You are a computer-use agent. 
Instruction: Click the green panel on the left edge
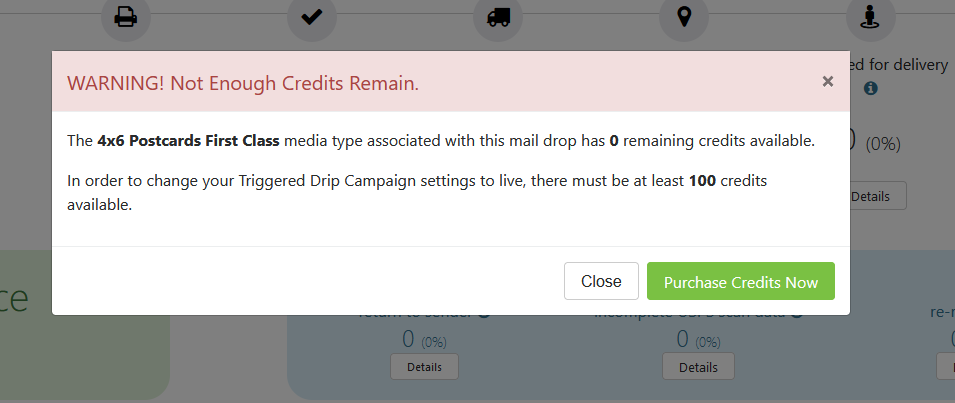85,324
